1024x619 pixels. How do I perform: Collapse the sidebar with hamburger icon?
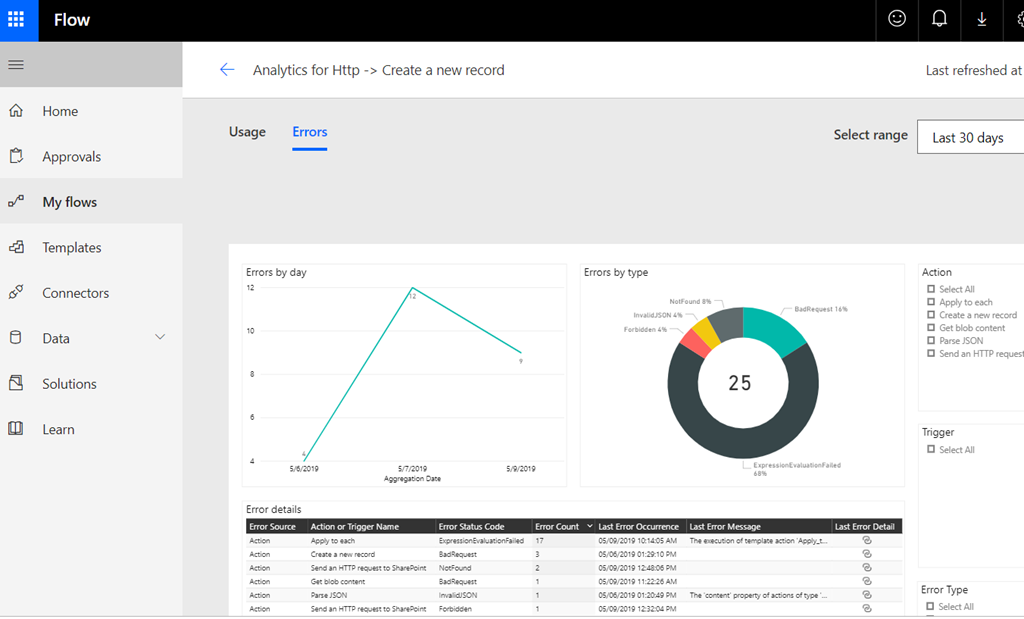(x=16, y=65)
